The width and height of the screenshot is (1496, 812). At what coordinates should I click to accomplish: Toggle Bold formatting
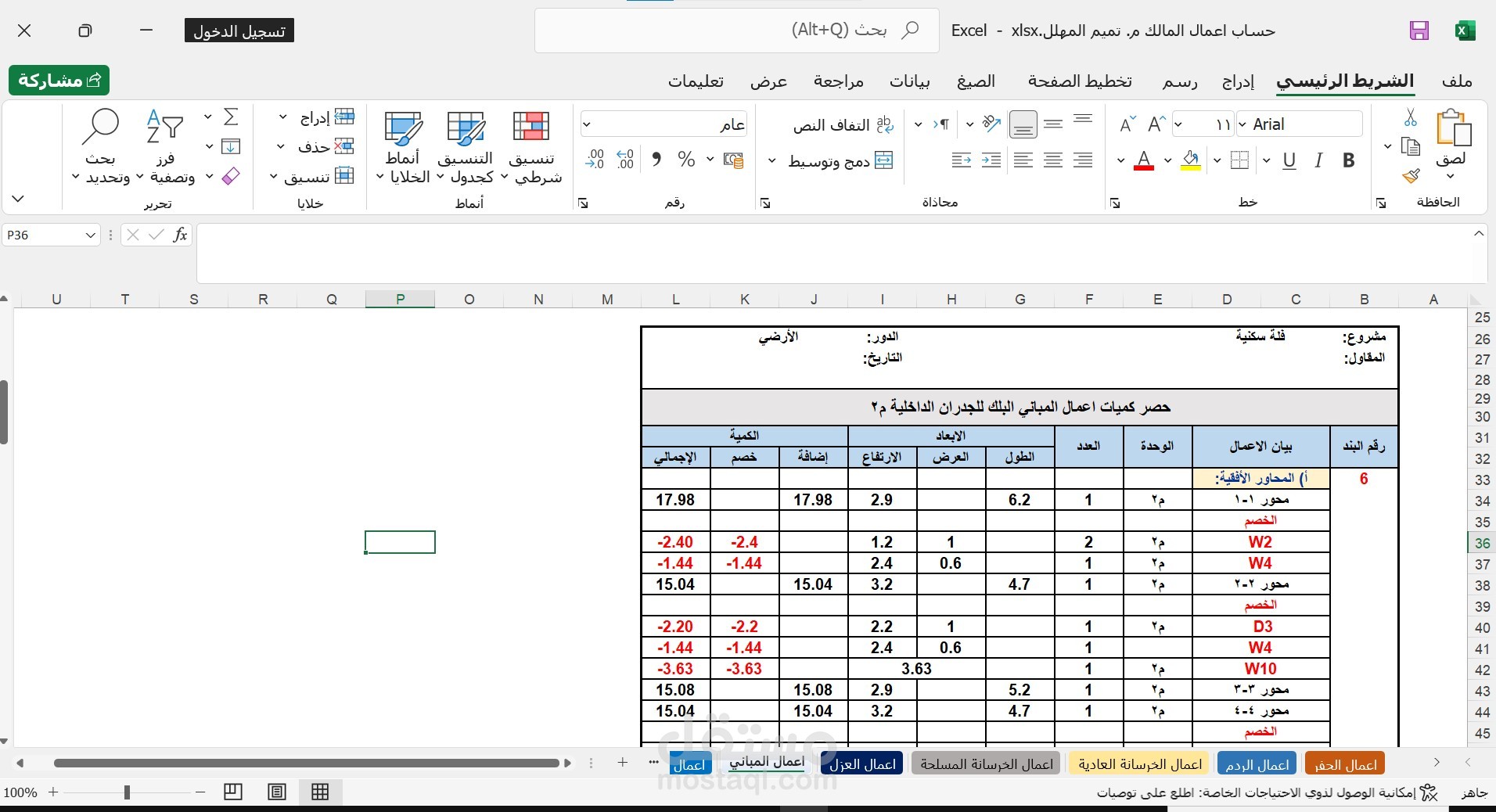[1348, 160]
